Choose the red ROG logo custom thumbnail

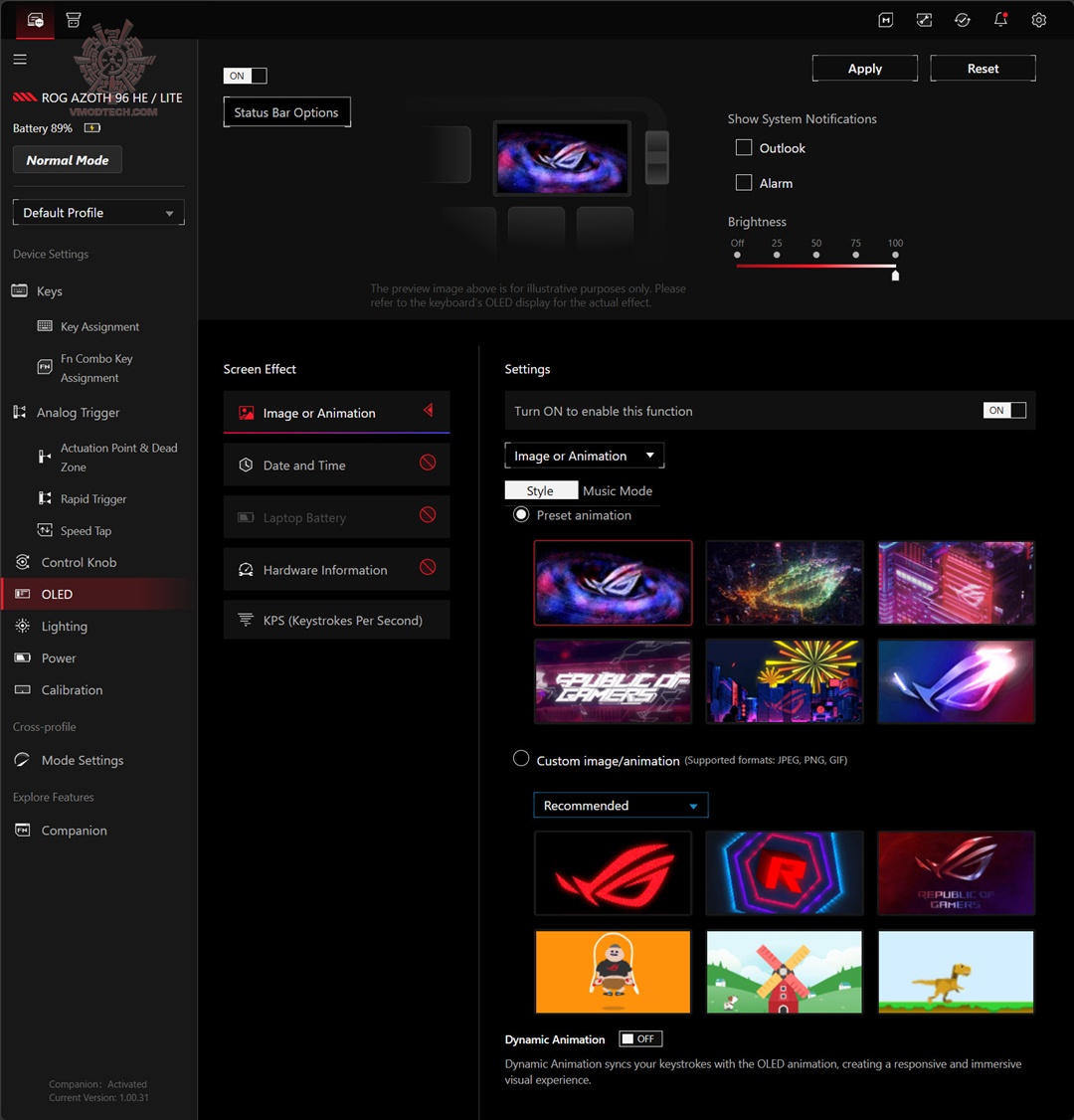click(613, 873)
